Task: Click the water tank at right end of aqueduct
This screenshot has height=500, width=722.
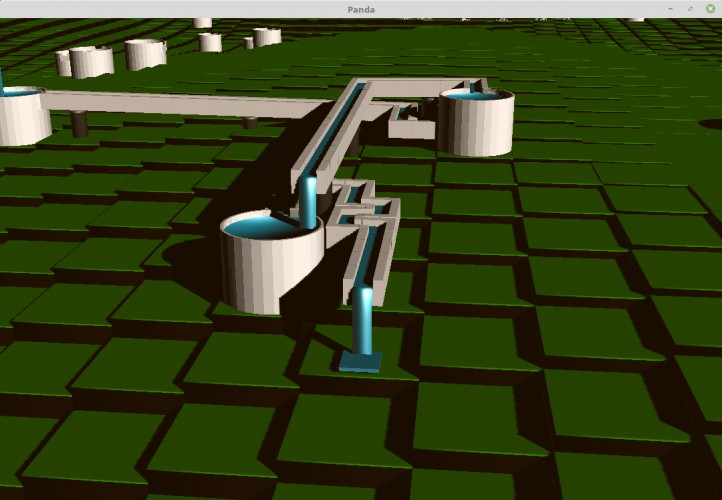Action: pos(476,122)
